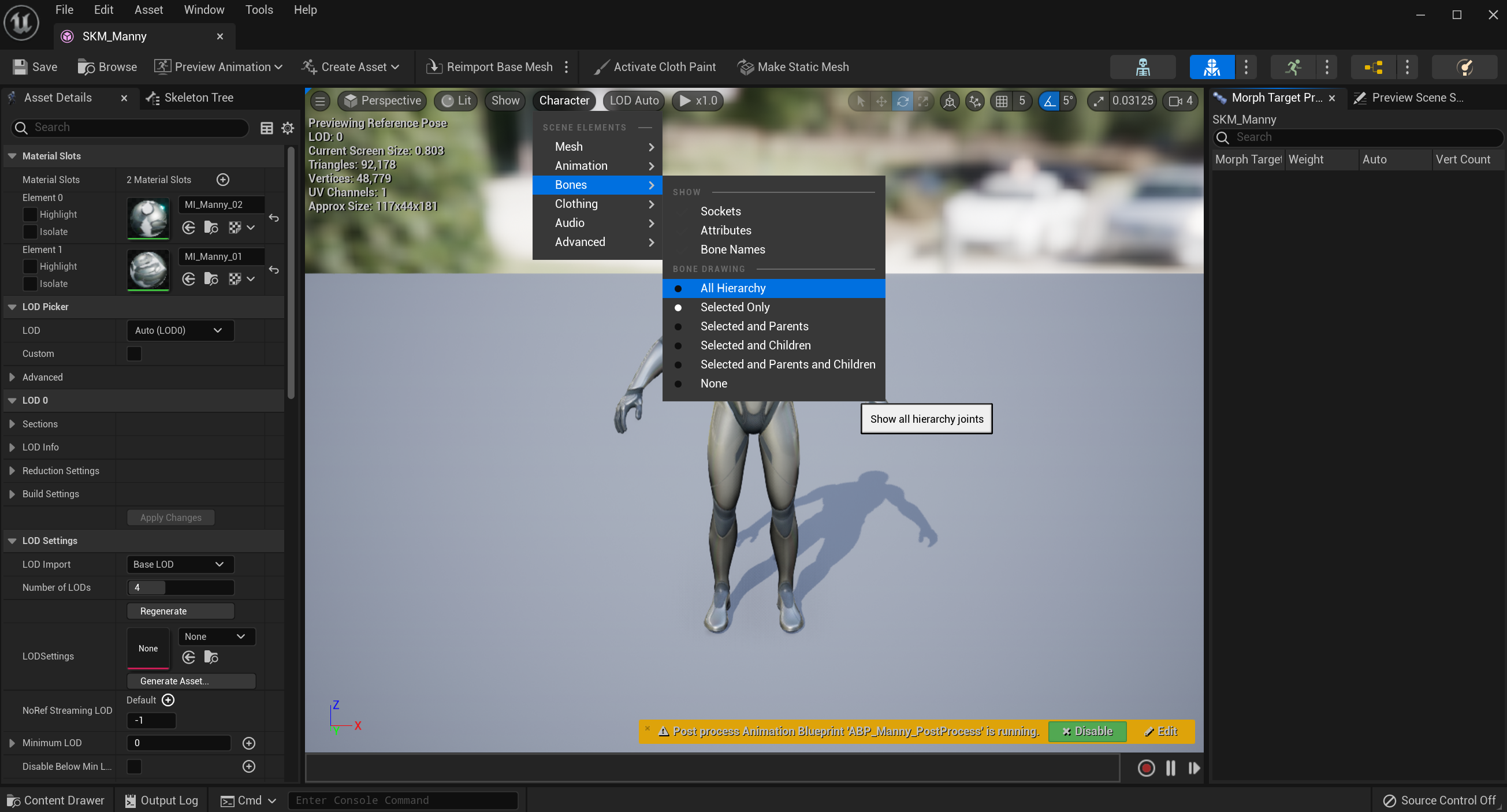This screenshot has height=812, width=1507.
Task: Reset Element 0 material to default
Action: pyautogui.click(x=274, y=218)
